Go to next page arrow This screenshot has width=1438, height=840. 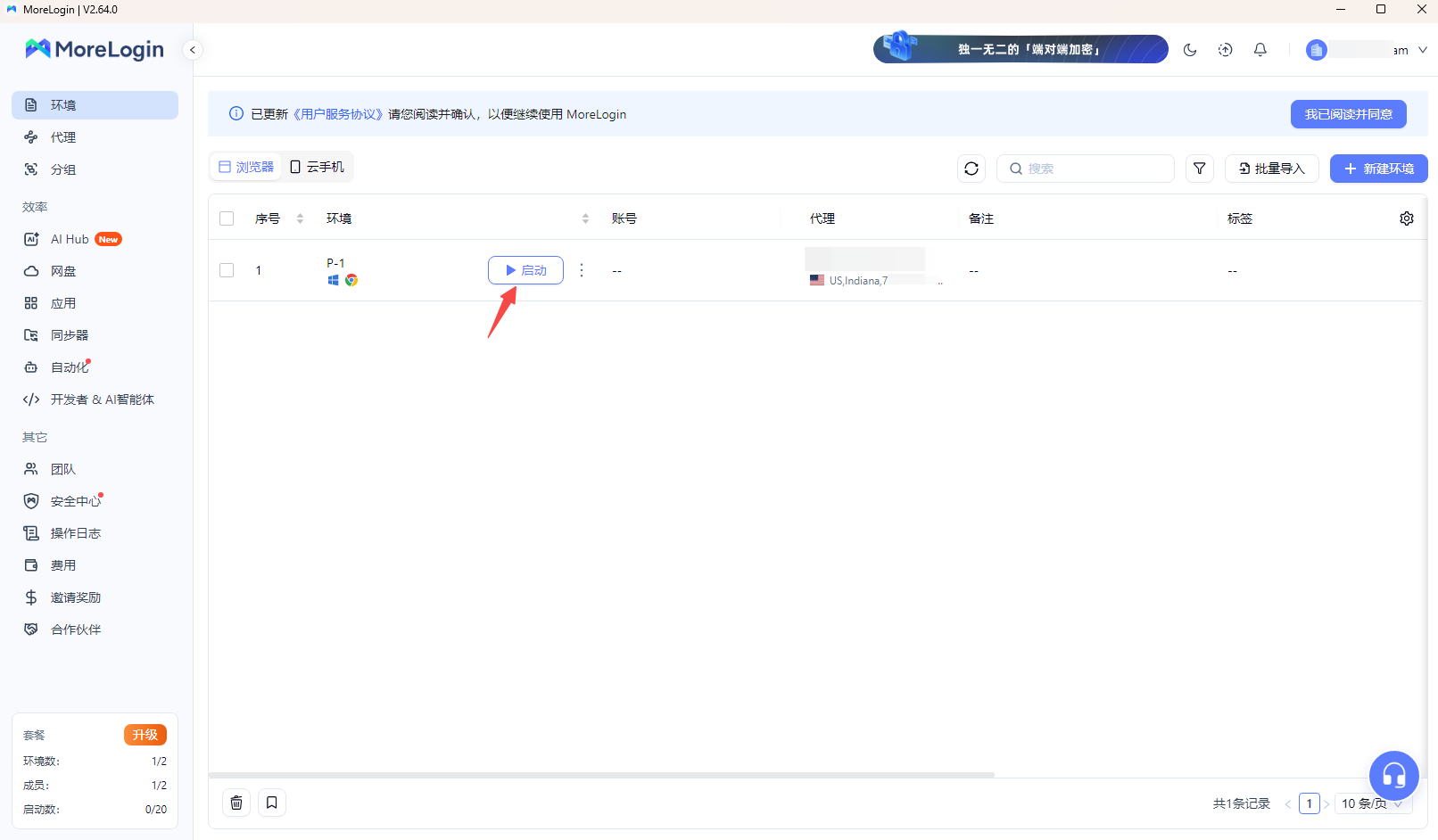(x=1326, y=804)
